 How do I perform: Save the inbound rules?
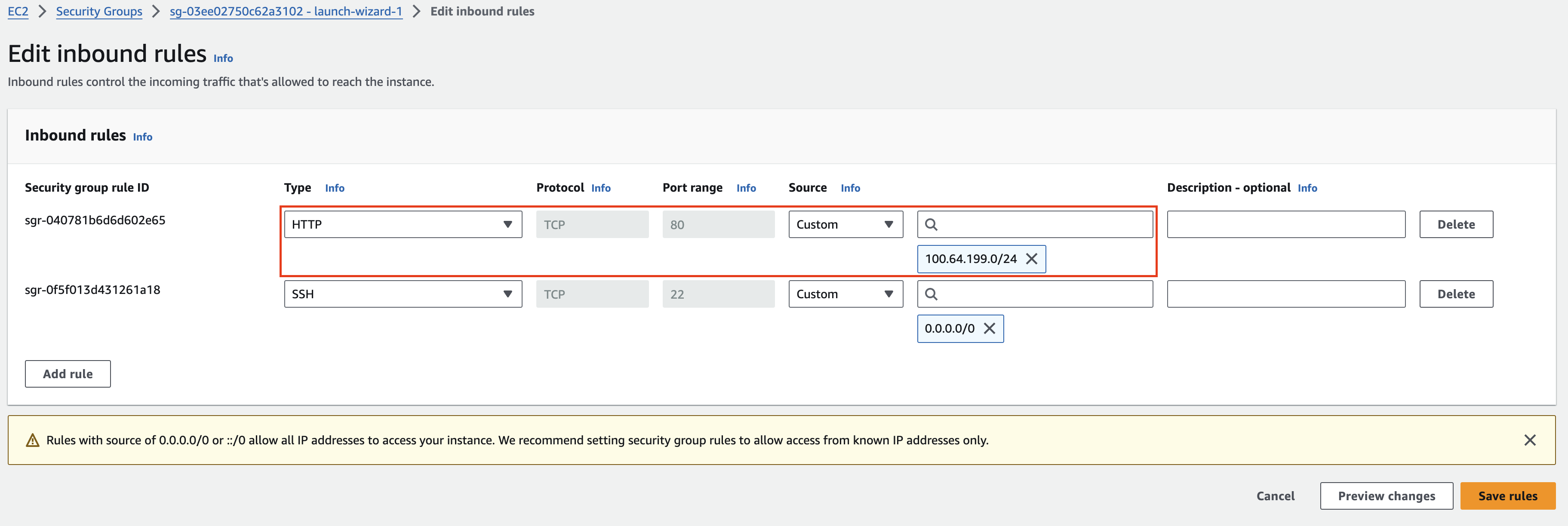[1508, 495]
